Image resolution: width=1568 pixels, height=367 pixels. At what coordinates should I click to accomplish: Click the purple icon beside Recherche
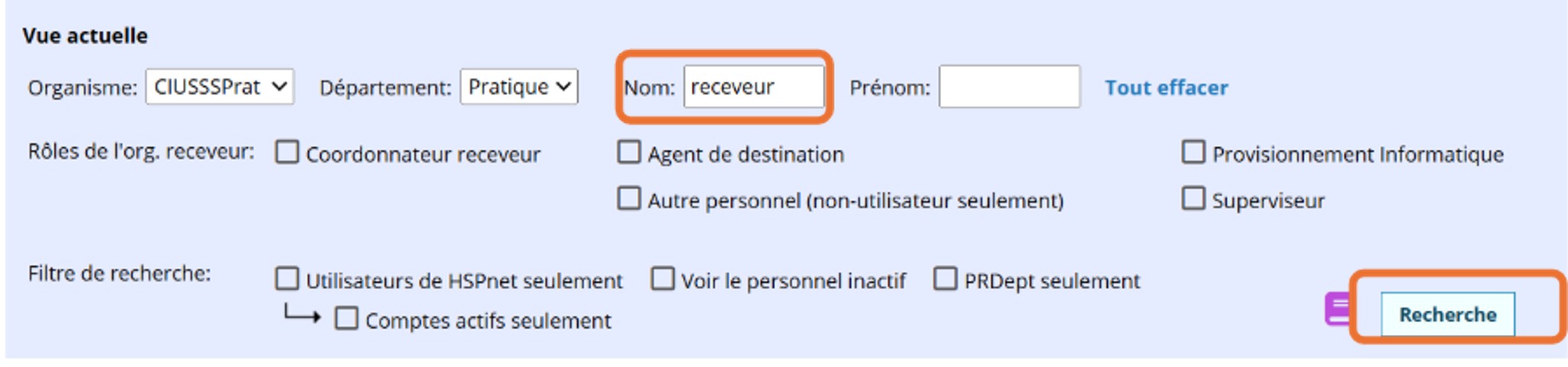click(x=1338, y=309)
